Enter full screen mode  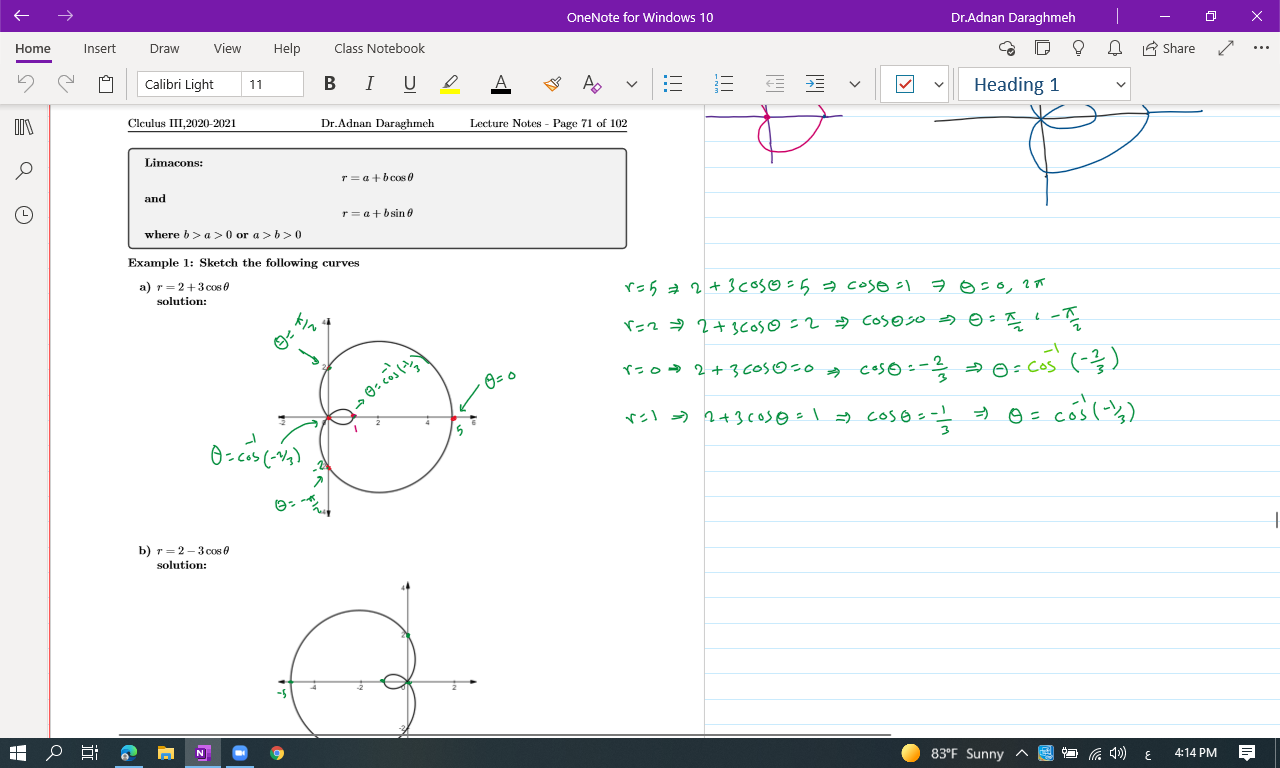coord(1227,48)
